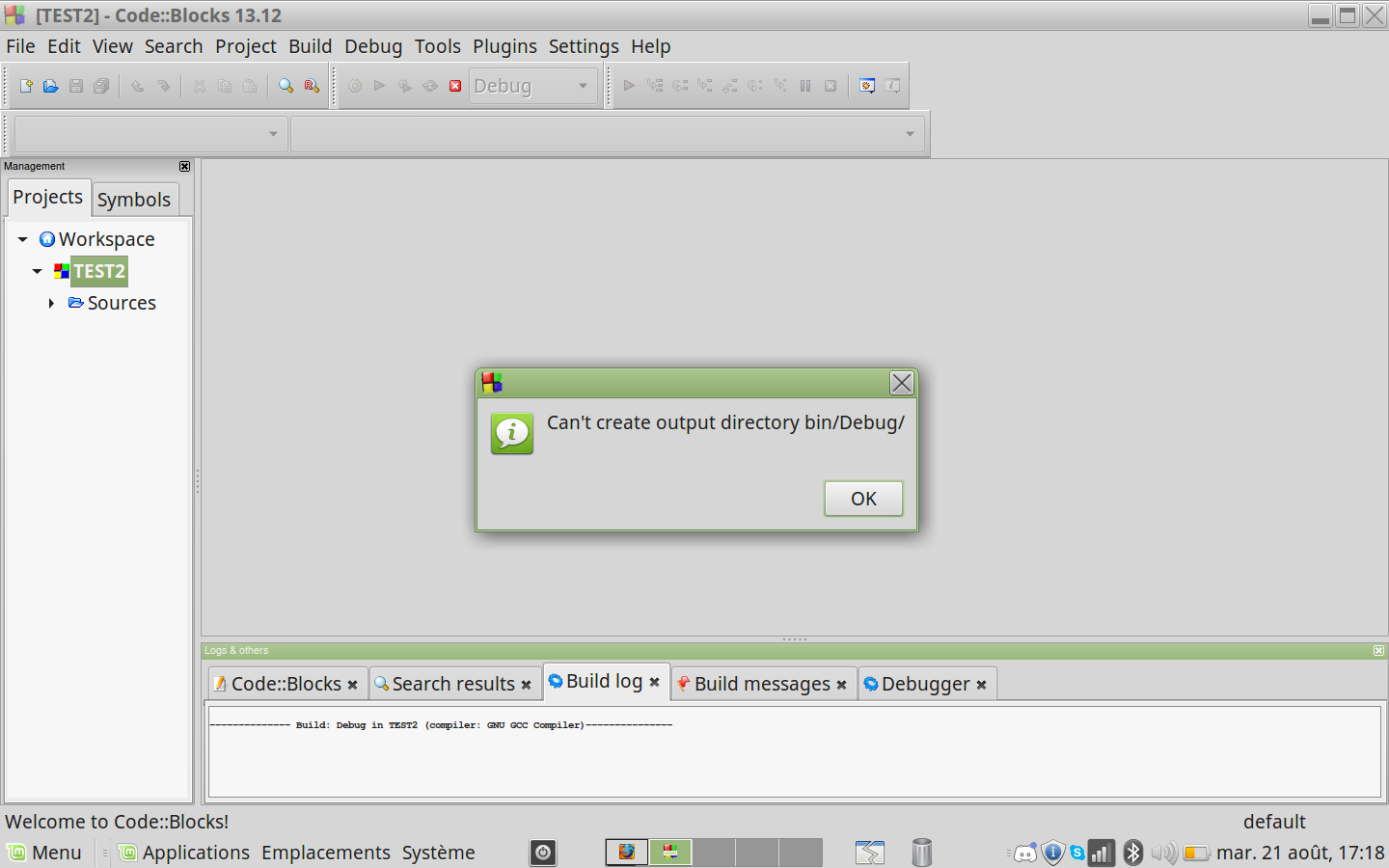Click the Save all files icon
The width and height of the screenshot is (1389, 868).
pos(101,86)
